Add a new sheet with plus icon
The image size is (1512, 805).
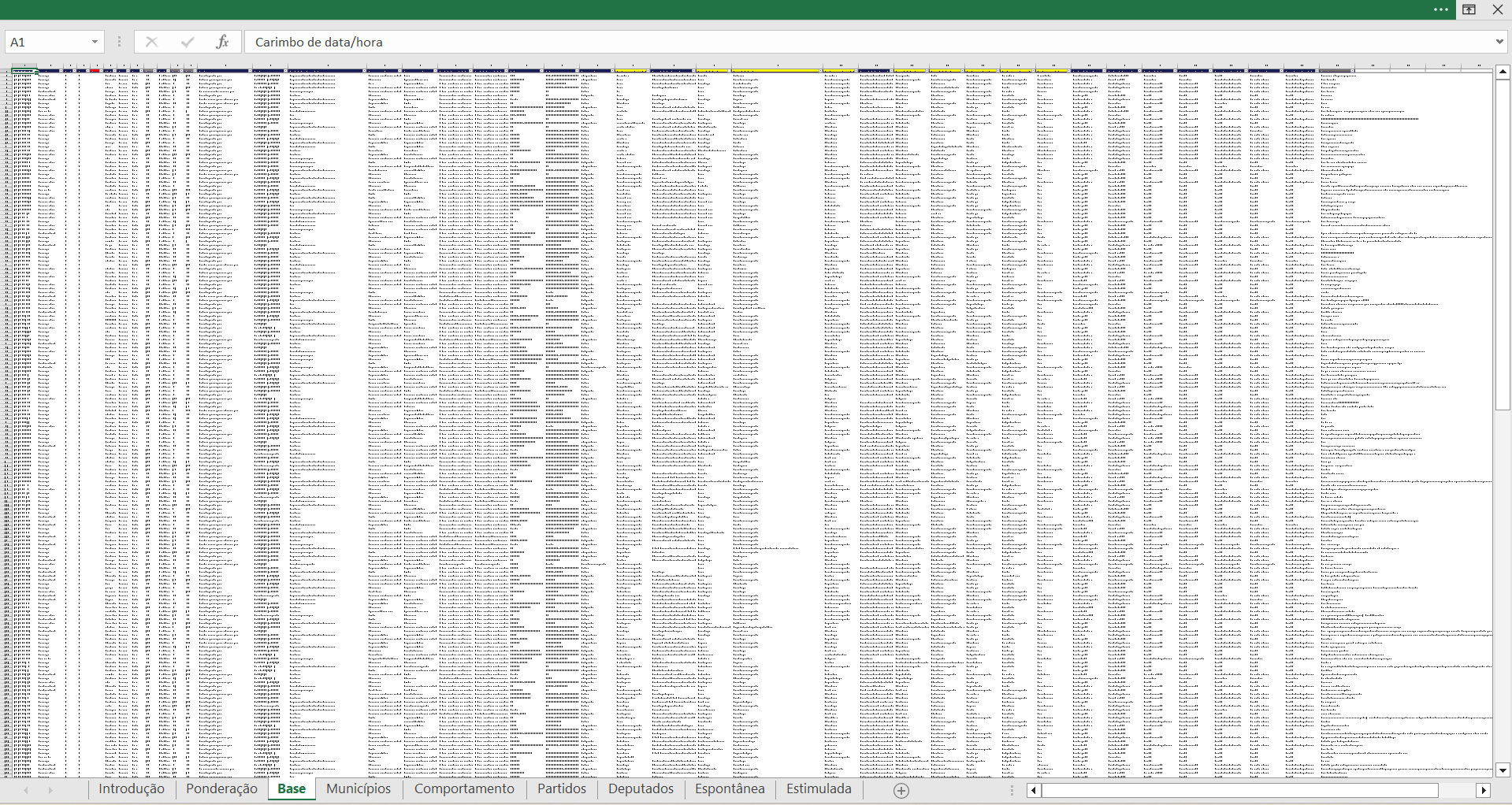tap(901, 790)
